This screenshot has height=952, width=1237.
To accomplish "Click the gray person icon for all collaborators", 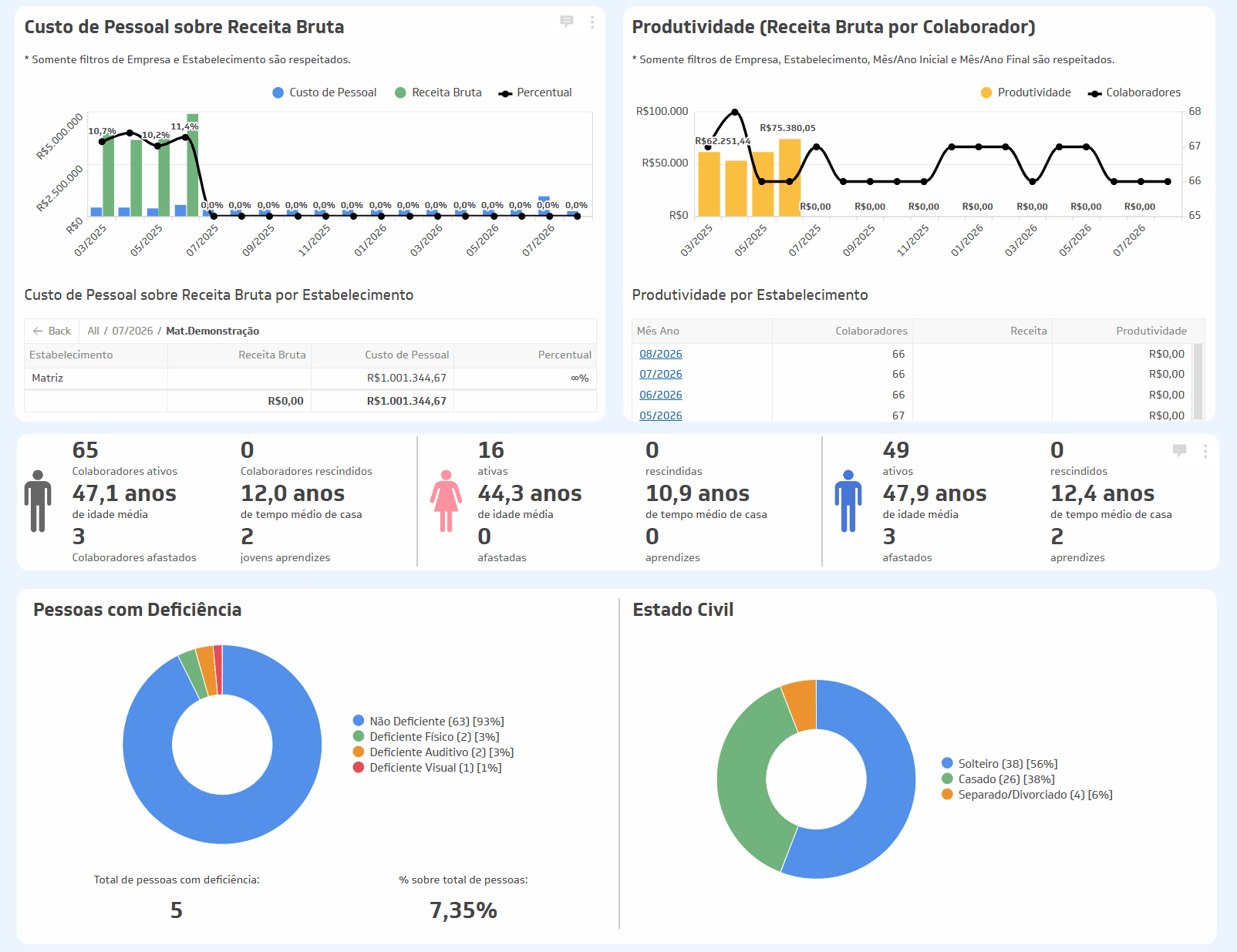I will click(38, 501).
